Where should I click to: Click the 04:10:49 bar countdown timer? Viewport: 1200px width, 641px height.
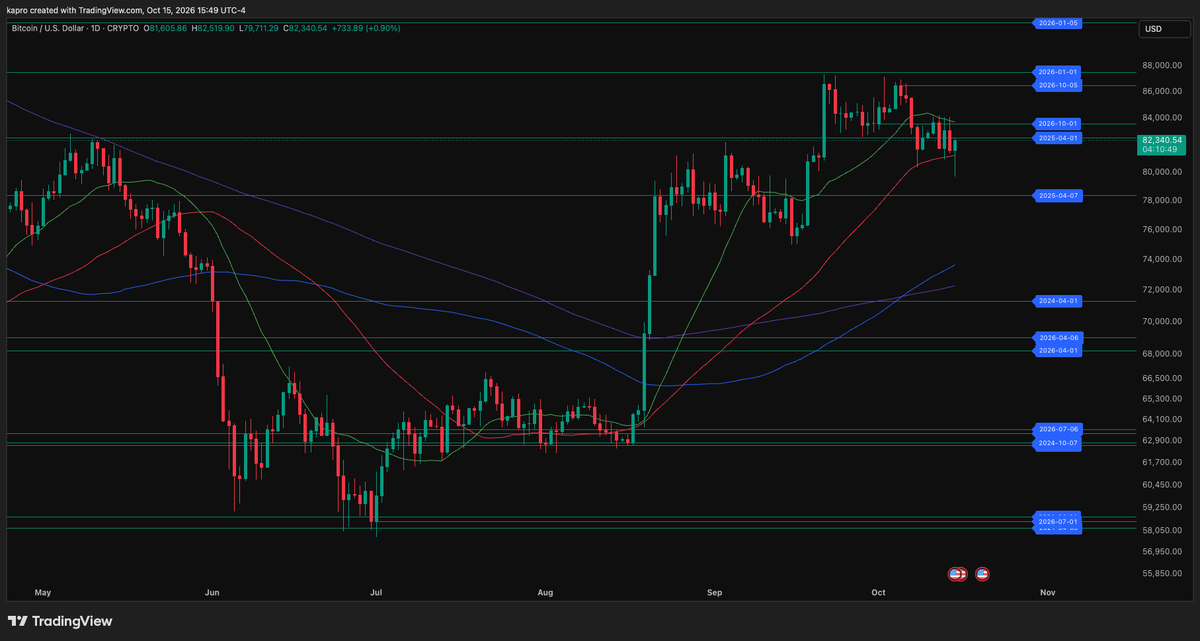click(x=1161, y=151)
